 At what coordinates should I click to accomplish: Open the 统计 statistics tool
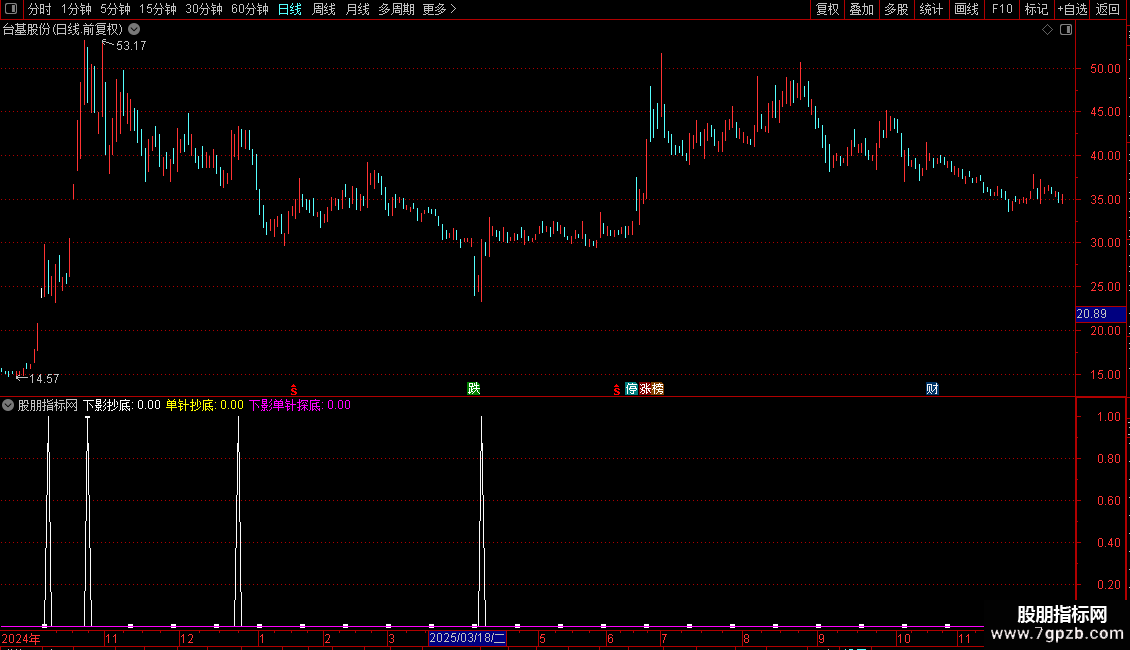(x=931, y=9)
